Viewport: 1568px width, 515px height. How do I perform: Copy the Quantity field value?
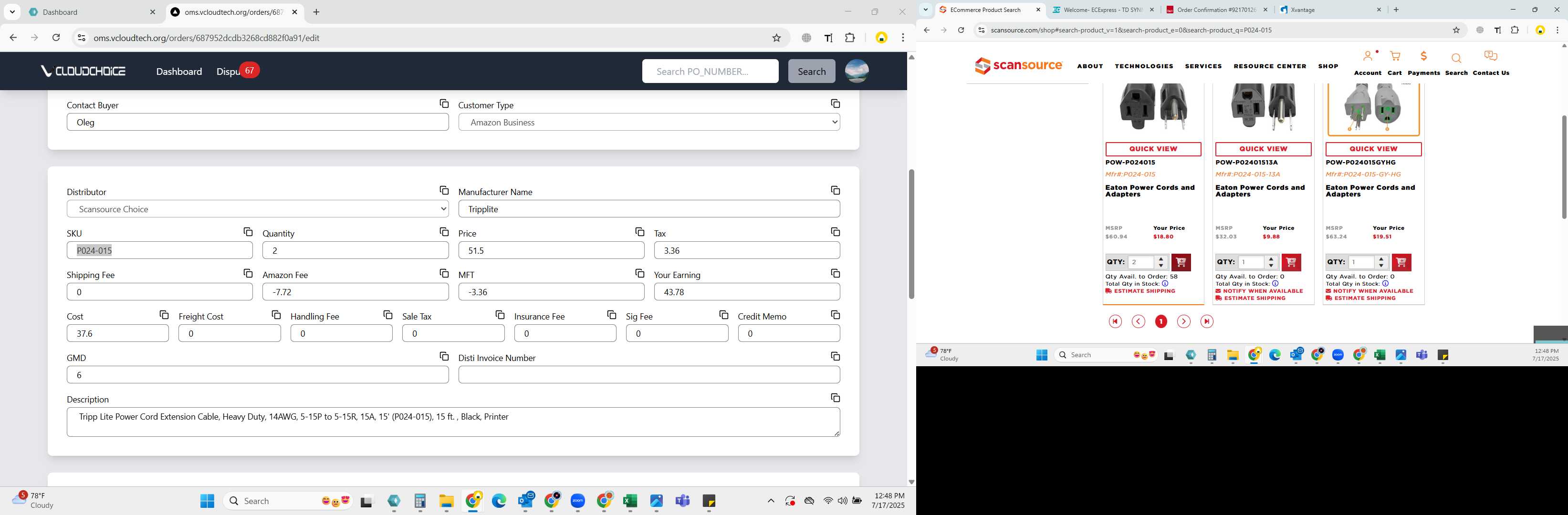[x=444, y=232]
